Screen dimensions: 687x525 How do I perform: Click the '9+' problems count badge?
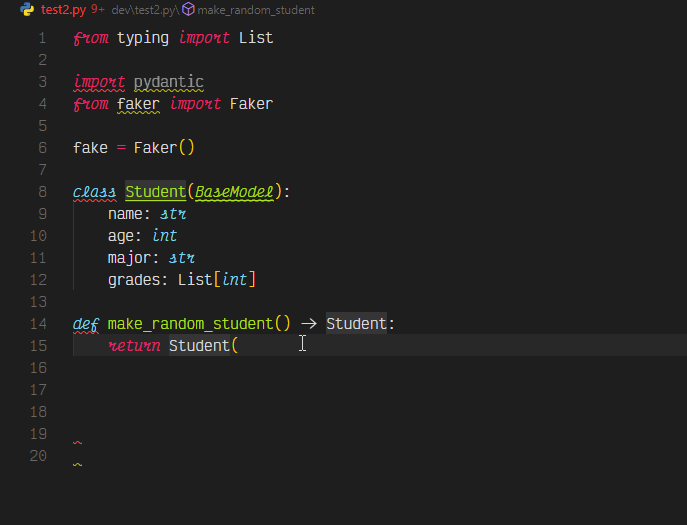point(98,9)
